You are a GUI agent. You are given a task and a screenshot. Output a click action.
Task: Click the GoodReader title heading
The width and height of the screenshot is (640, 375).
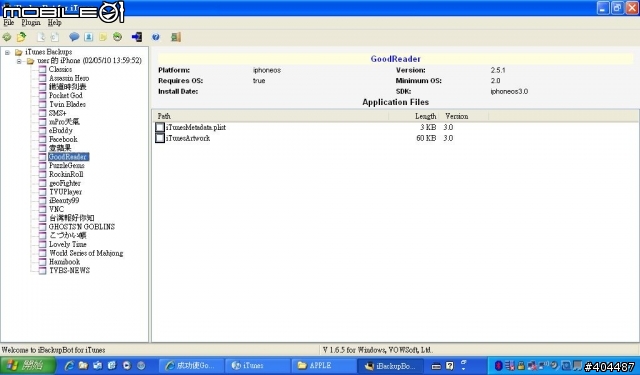[x=396, y=59]
